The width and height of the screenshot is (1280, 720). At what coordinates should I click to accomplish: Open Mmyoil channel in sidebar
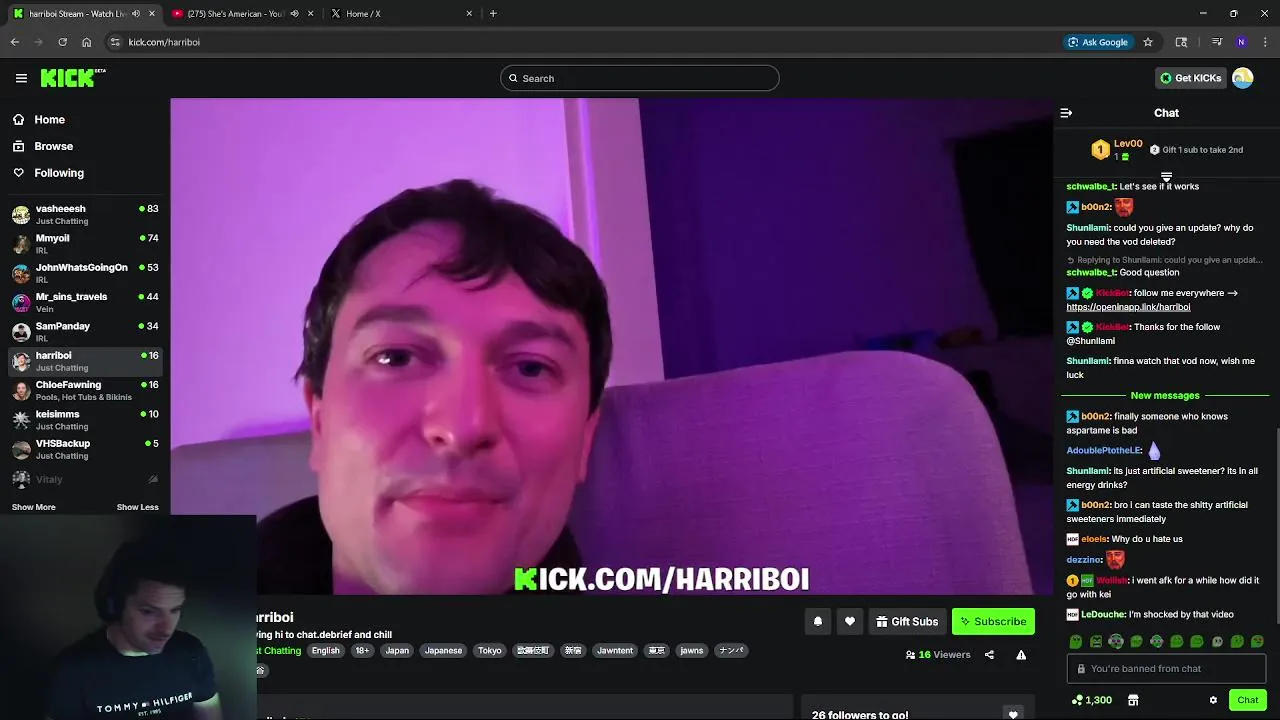85,243
